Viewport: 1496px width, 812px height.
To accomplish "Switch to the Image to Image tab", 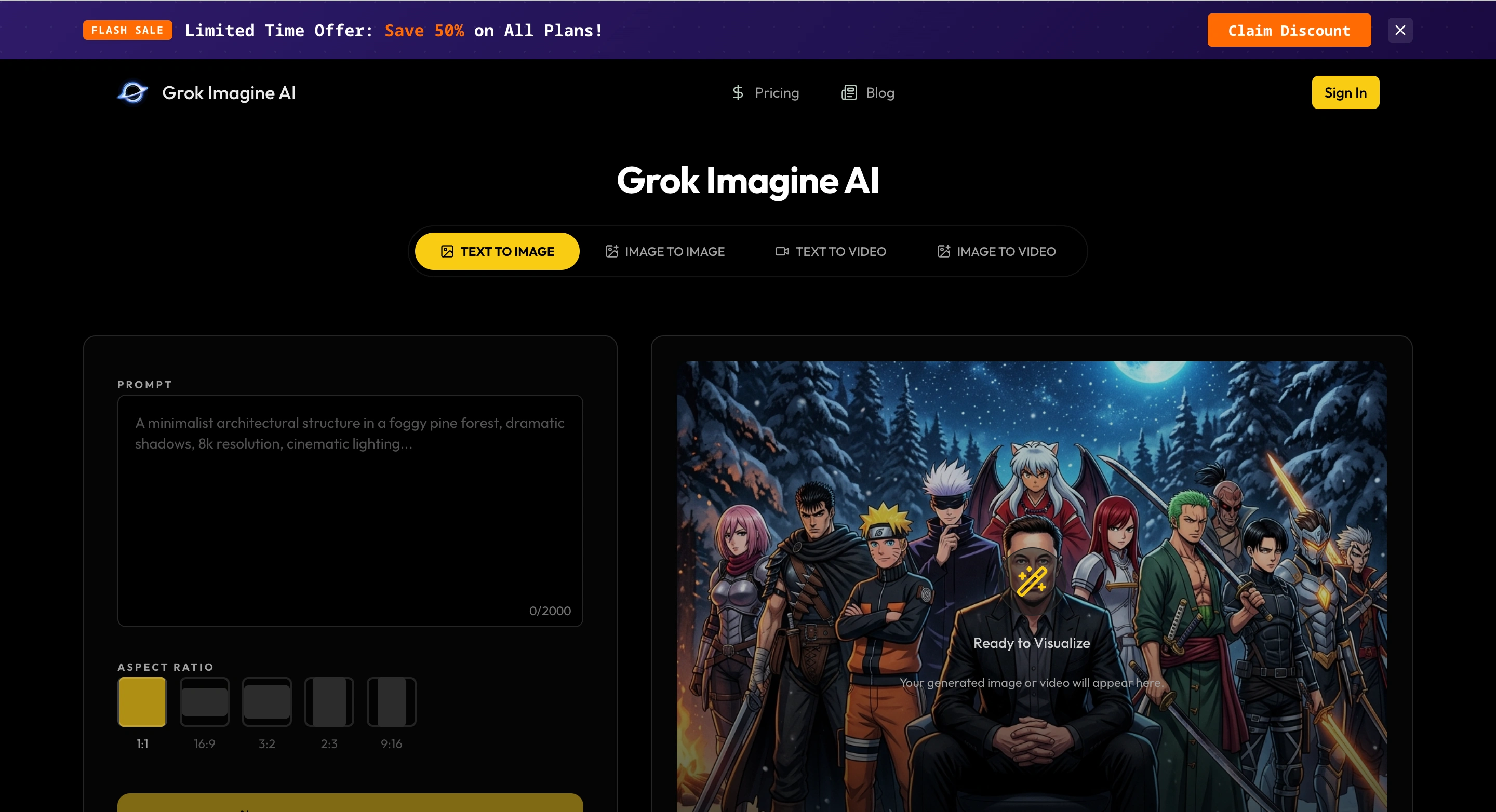I will [665, 251].
